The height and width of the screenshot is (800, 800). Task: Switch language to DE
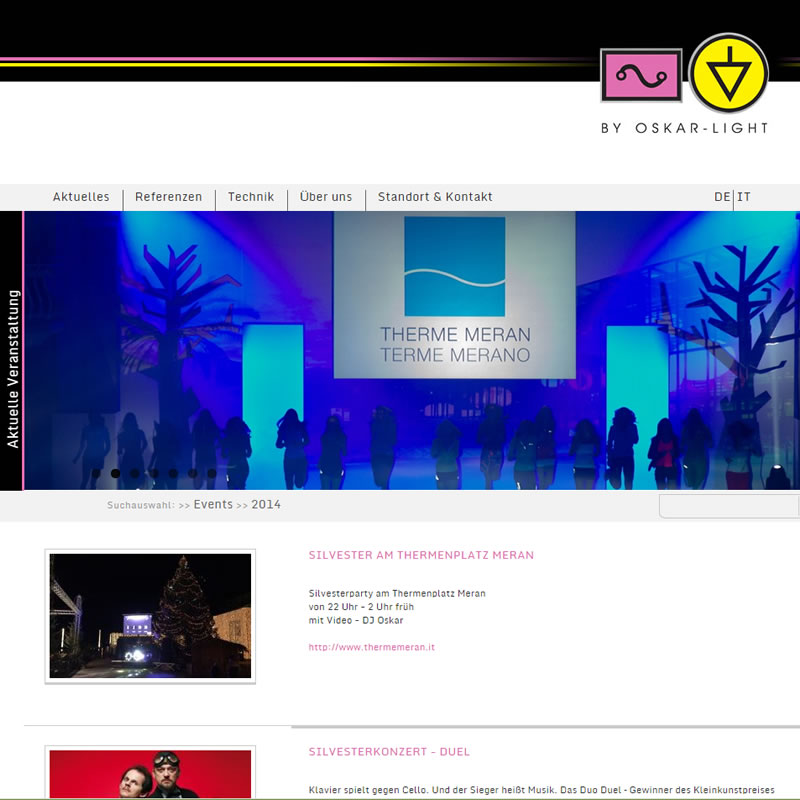pyautogui.click(x=722, y=197)
